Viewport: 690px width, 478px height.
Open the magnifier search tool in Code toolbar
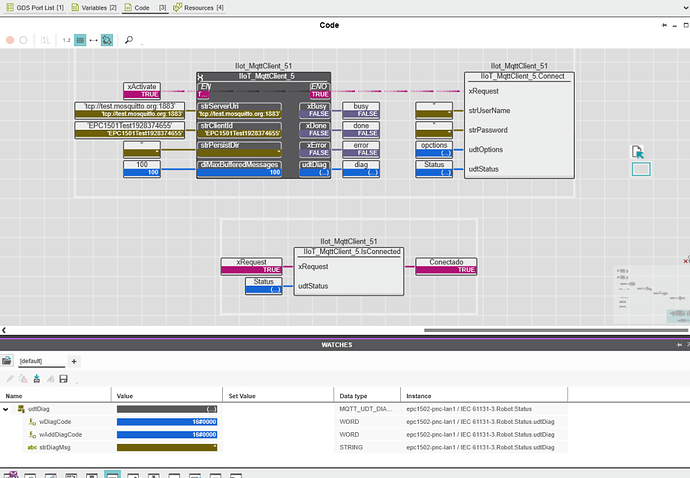point(129,40)
